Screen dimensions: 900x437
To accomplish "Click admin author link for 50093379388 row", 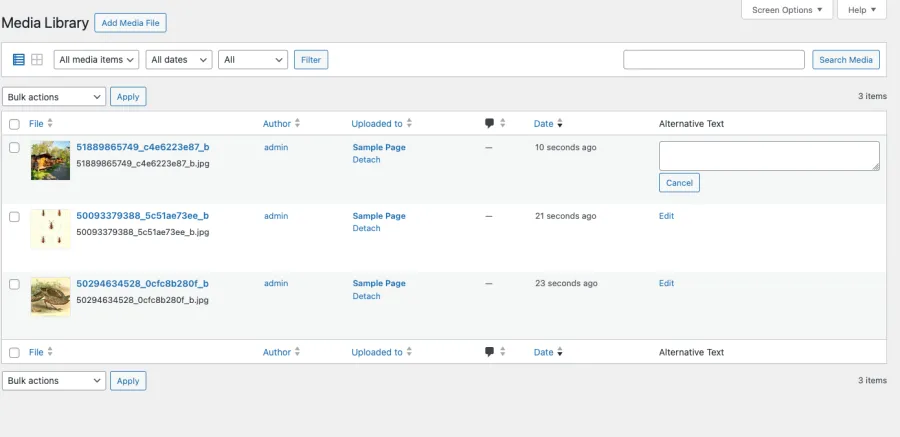I will point(276,216).
